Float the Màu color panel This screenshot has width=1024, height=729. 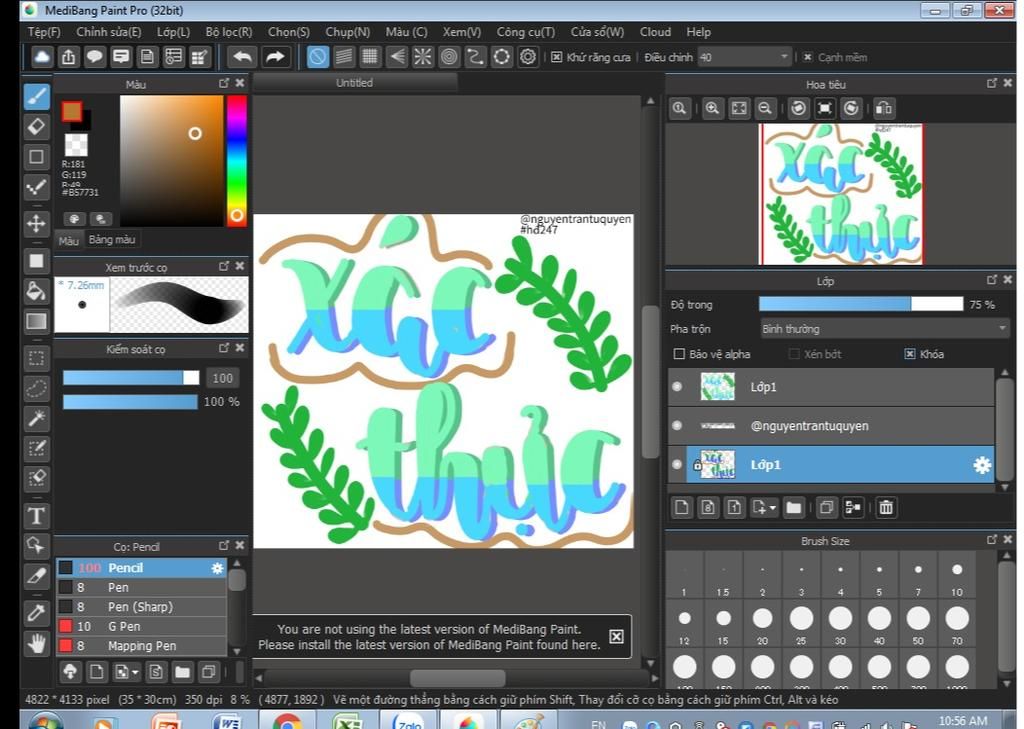coord(224,83)
